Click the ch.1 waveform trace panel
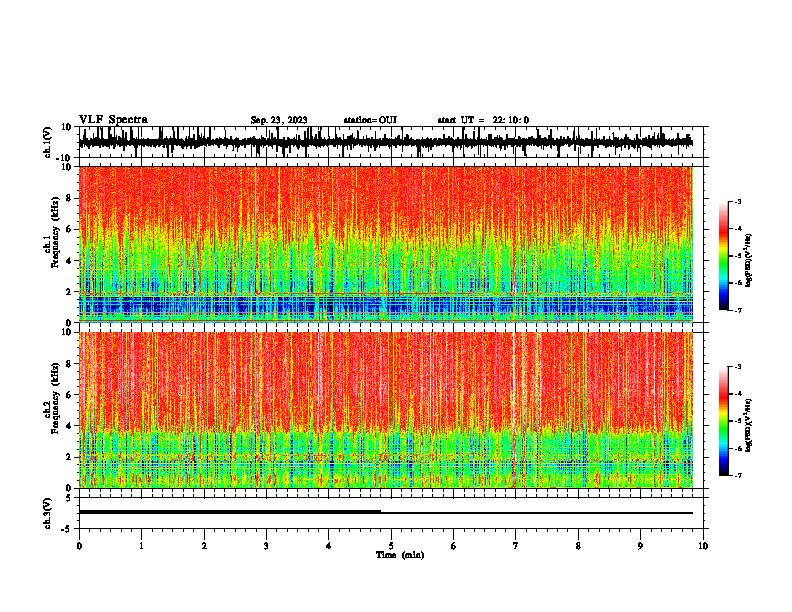 (390, 142)
